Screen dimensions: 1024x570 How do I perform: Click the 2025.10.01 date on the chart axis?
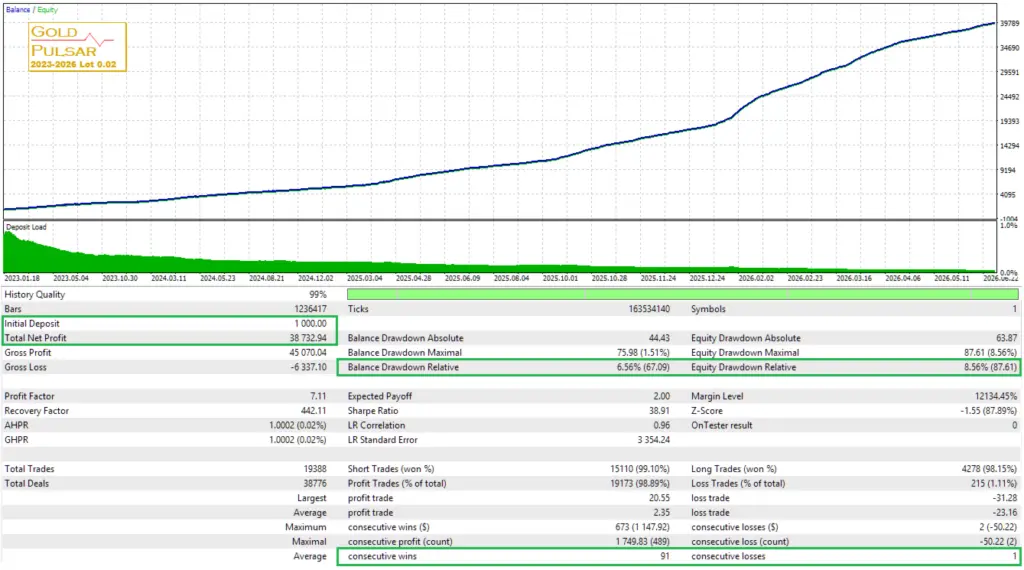tap(560, 278)
